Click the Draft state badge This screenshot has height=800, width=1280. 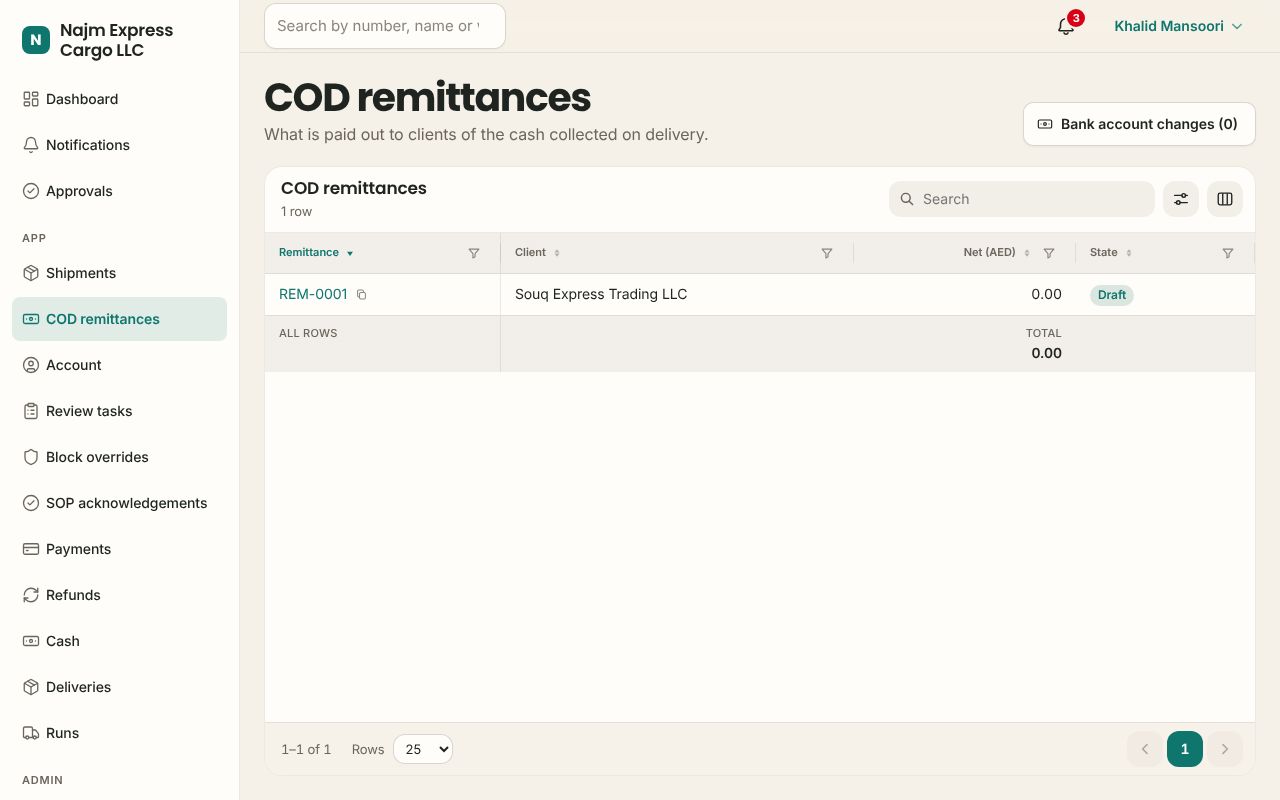click(1112, 295)
